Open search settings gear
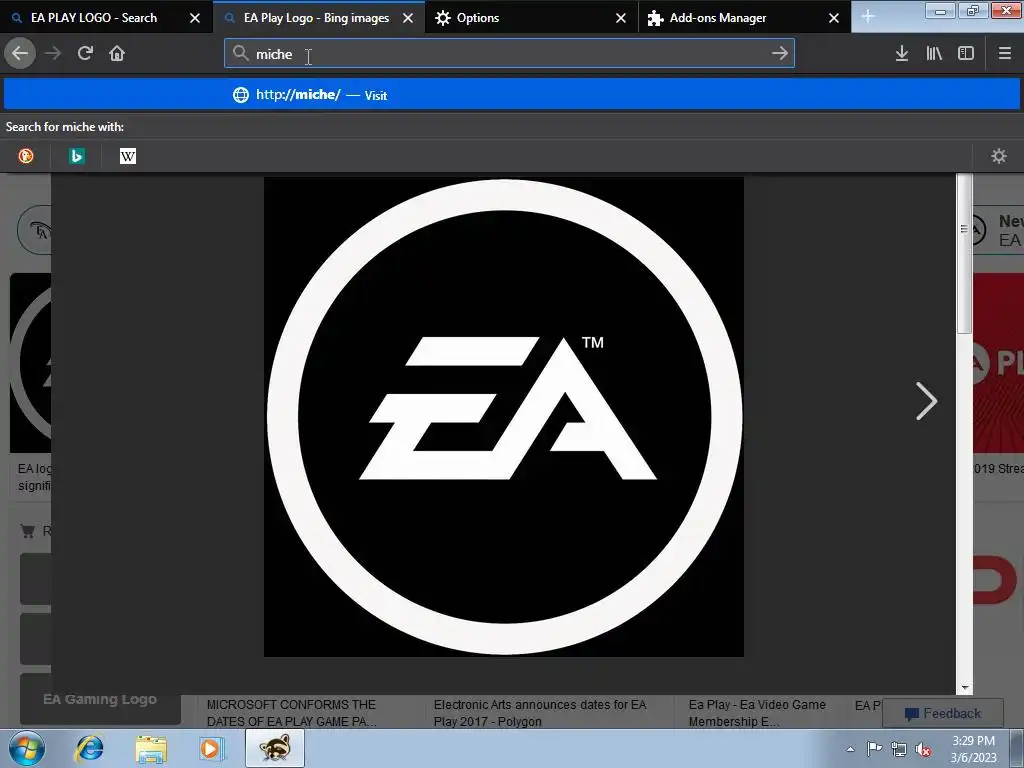 (999, 156)
